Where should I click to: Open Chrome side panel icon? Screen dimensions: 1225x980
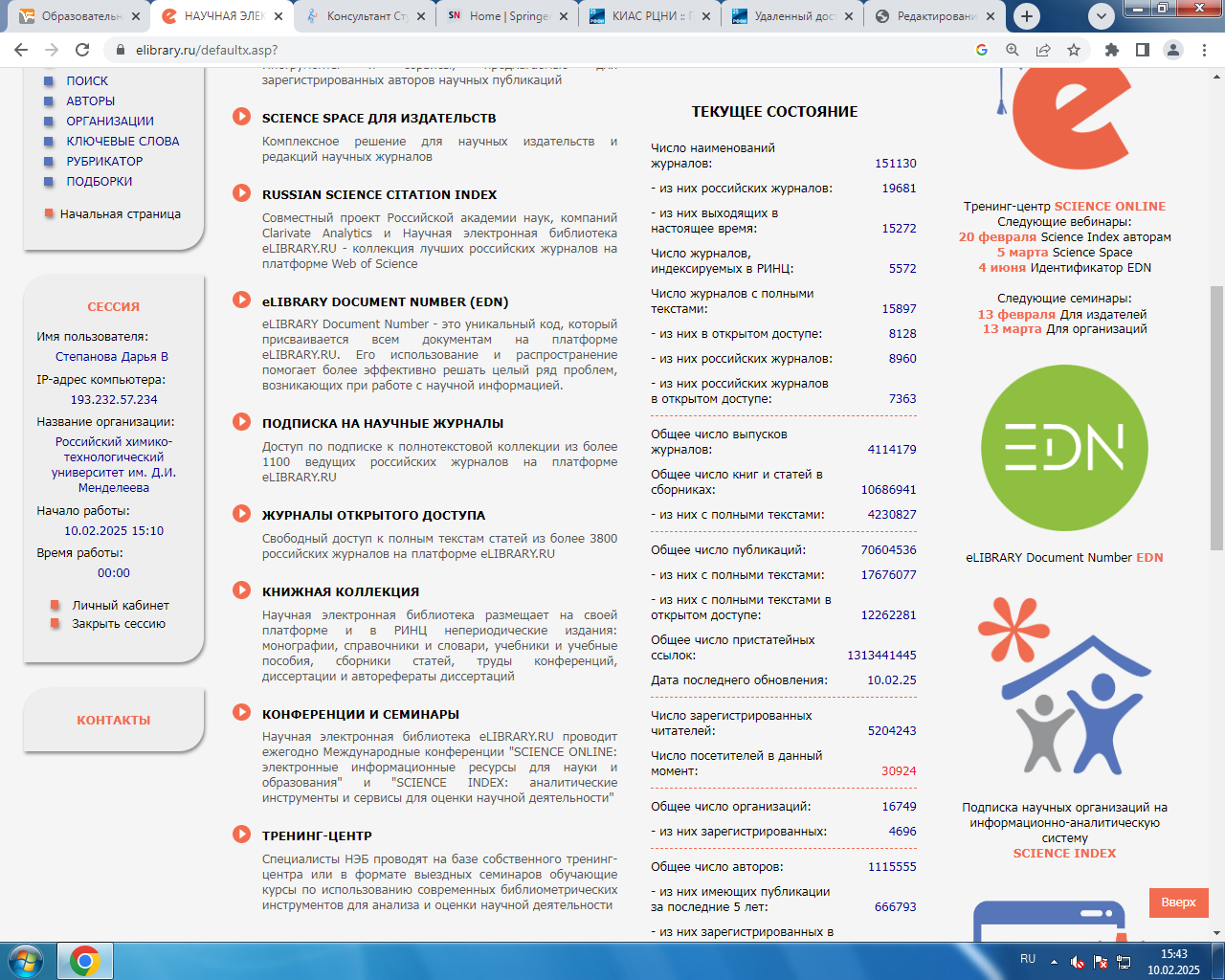tap(1142, 50)
